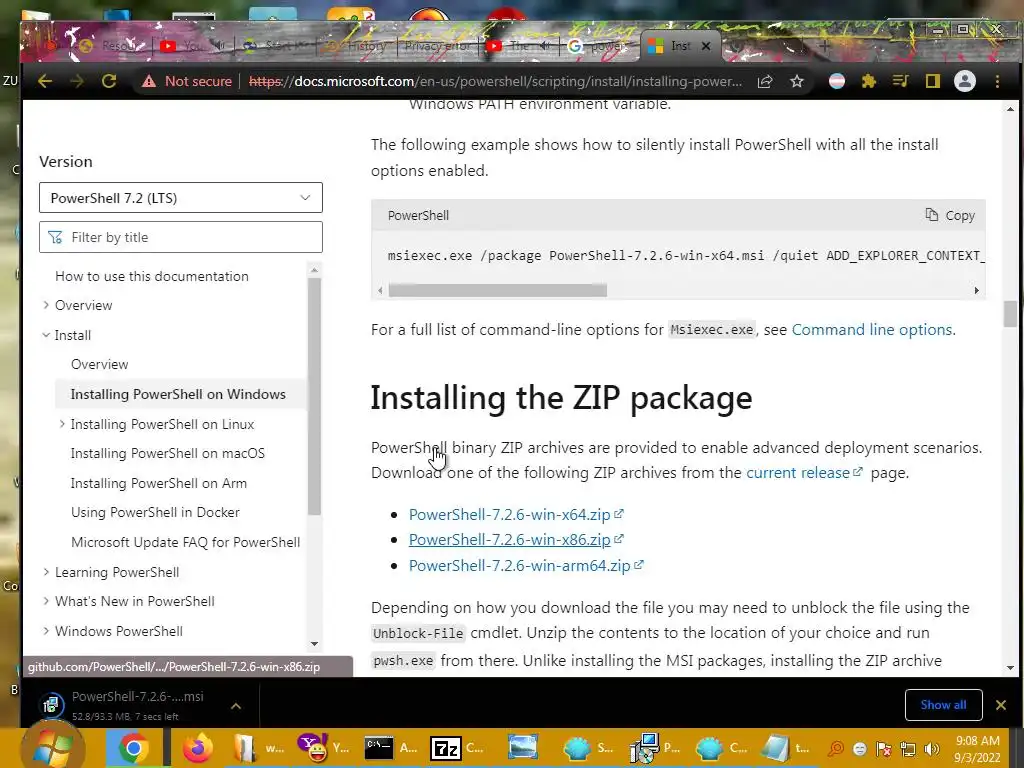Image resolution: width=1024 pixels, height=768 pixels.
Task: Close the current Inst tab
Action: [705, 46]
